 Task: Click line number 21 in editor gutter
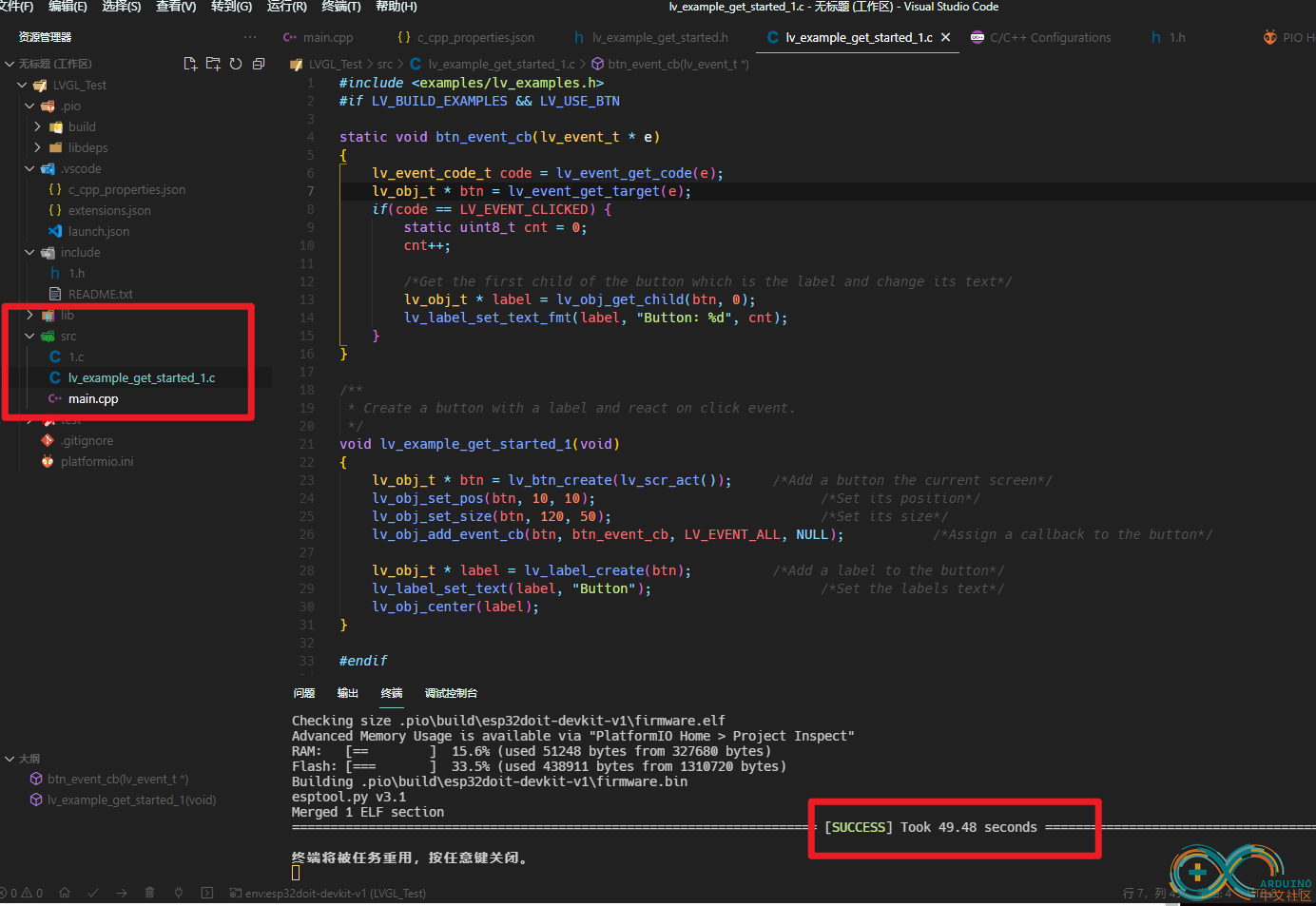pyautogui.click(x=306, y=444)
